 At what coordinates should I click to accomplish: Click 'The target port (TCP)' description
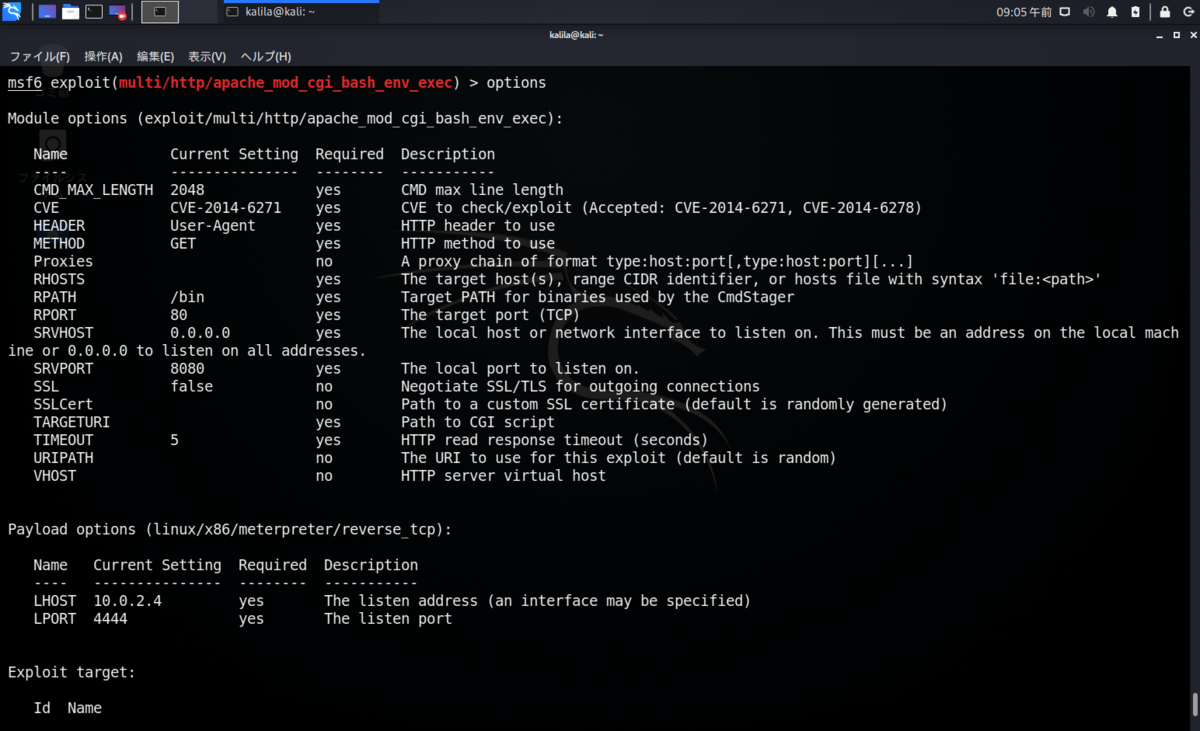490,315
